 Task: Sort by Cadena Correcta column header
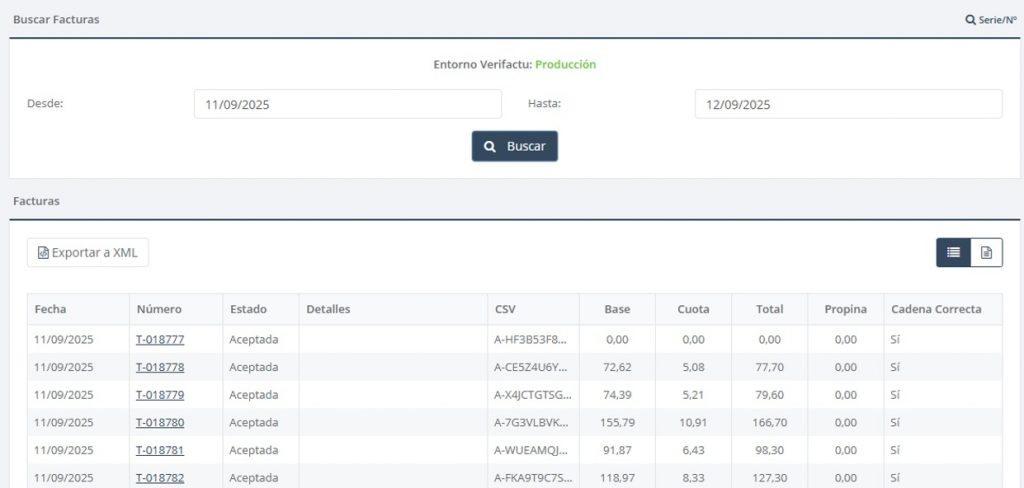[x=935, y=310]
